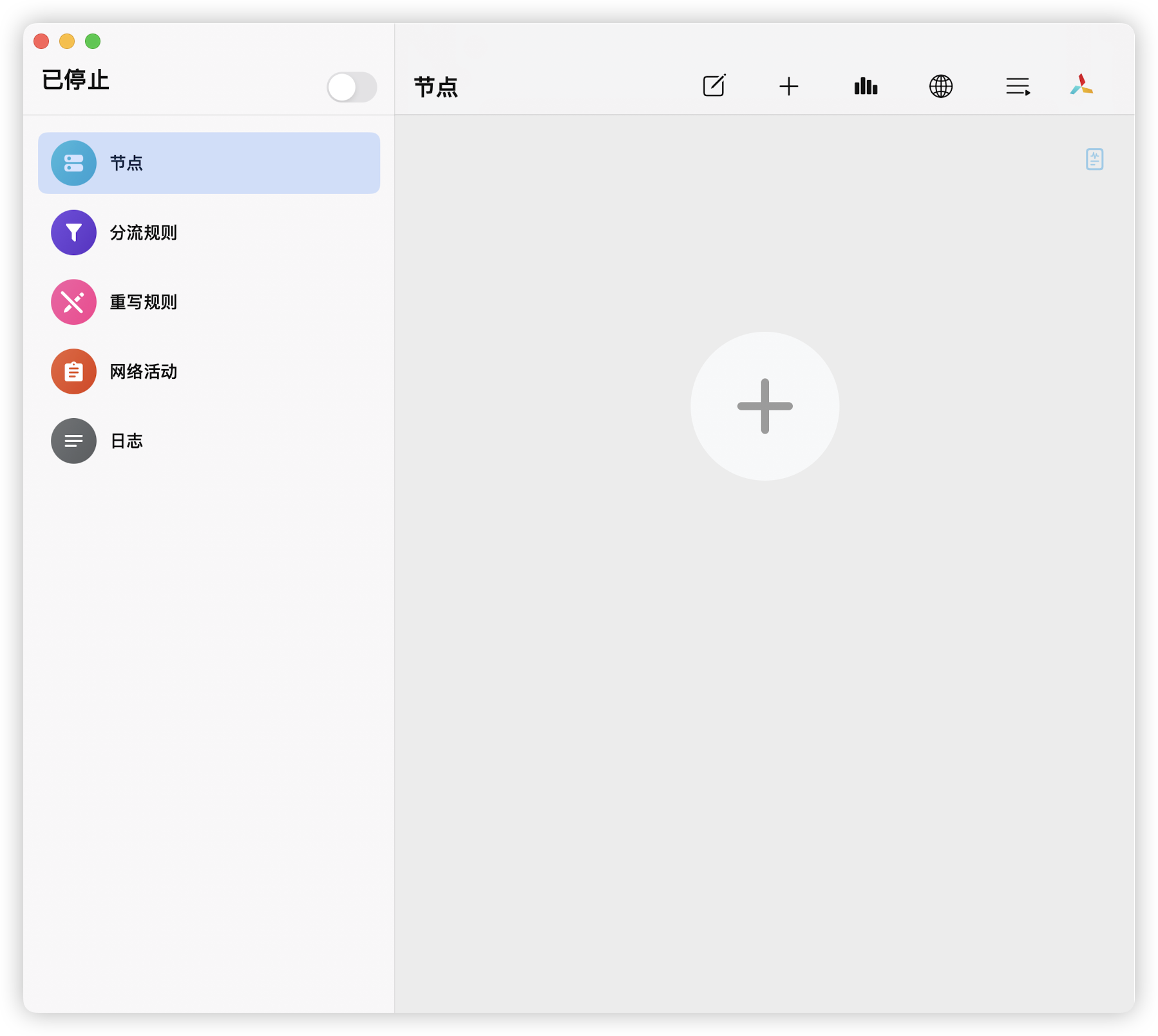Go to 网络活动 in the sidebar
1158x1036 pixels.
click(x=143, y=372)
